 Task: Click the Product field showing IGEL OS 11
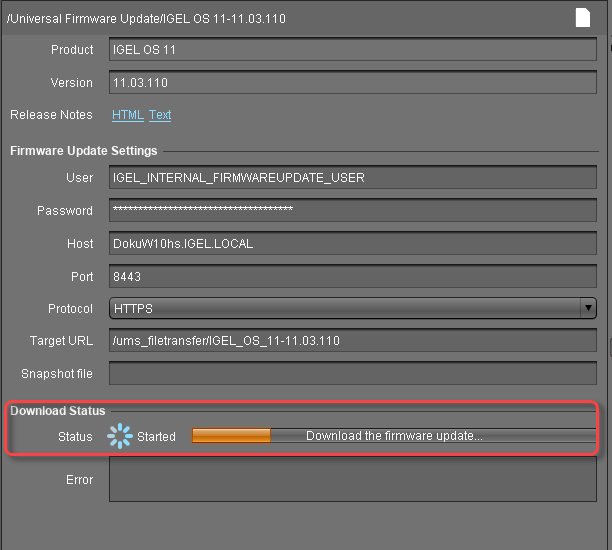coord(352,50)
